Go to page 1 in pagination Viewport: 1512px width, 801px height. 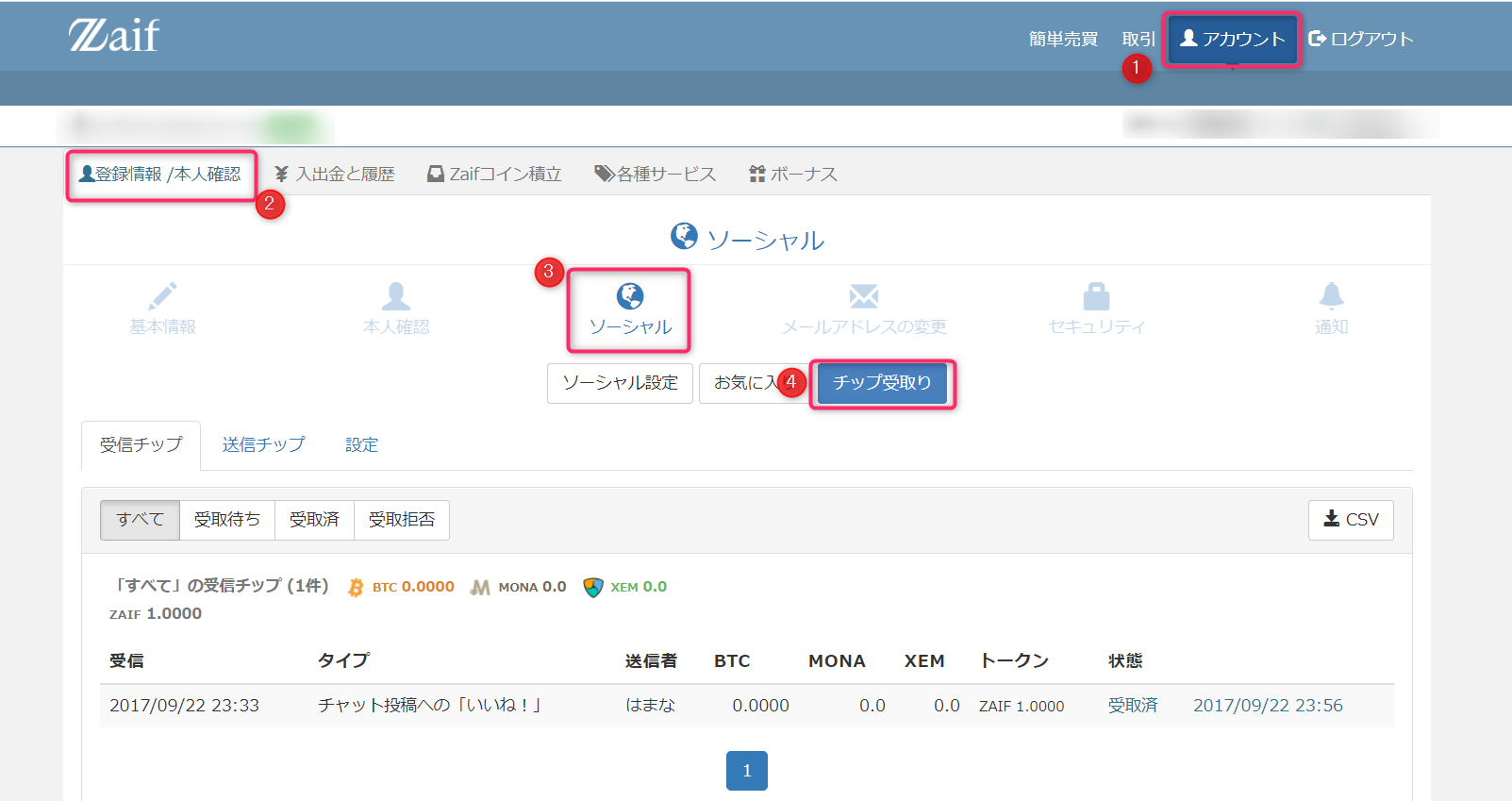coord(747,771)
